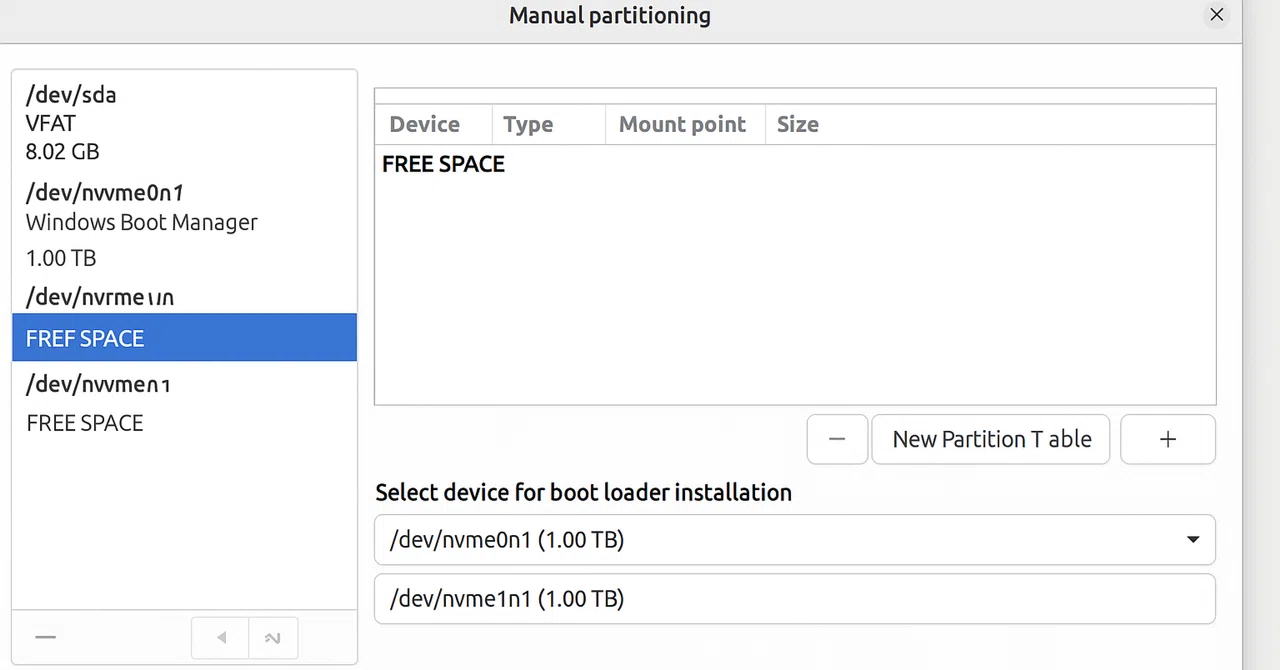Open the boot loader device dropdown
The image size is (1280, 670).
[795, 540]
